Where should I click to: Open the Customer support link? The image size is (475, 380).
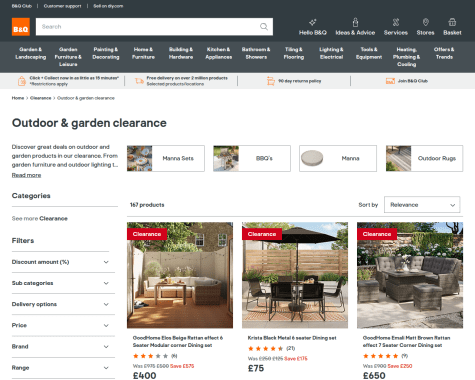[62, 6]
